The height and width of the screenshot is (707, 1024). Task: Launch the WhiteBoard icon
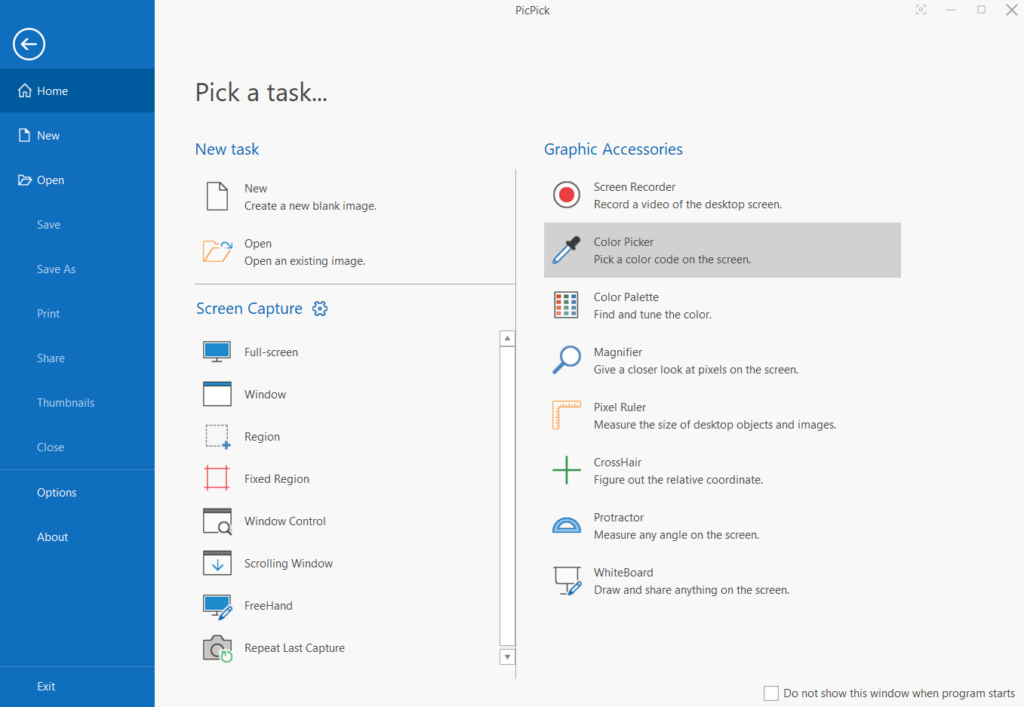pos(567,580)
